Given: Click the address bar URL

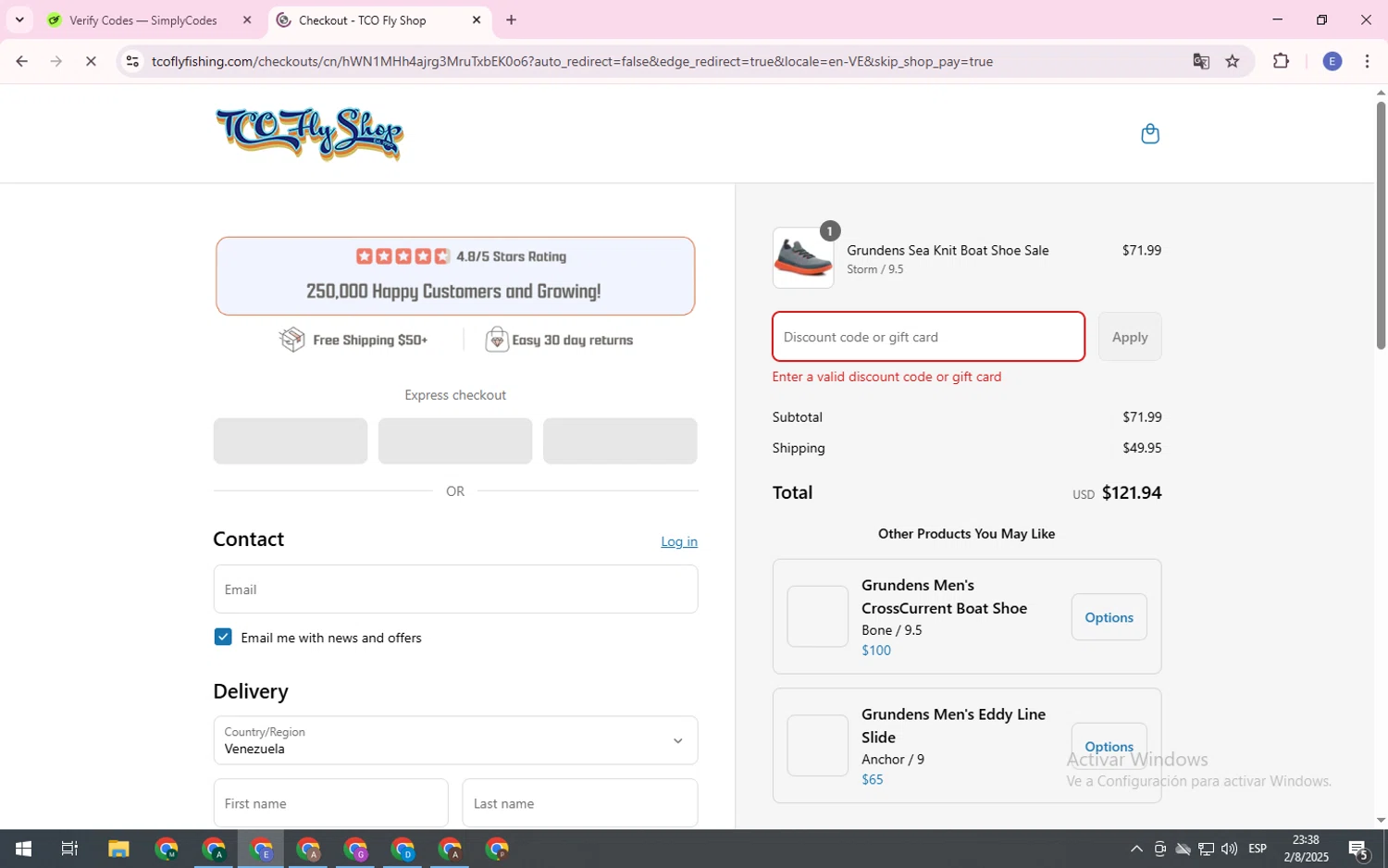Looking at the screenshot, I should coord(572,62).
